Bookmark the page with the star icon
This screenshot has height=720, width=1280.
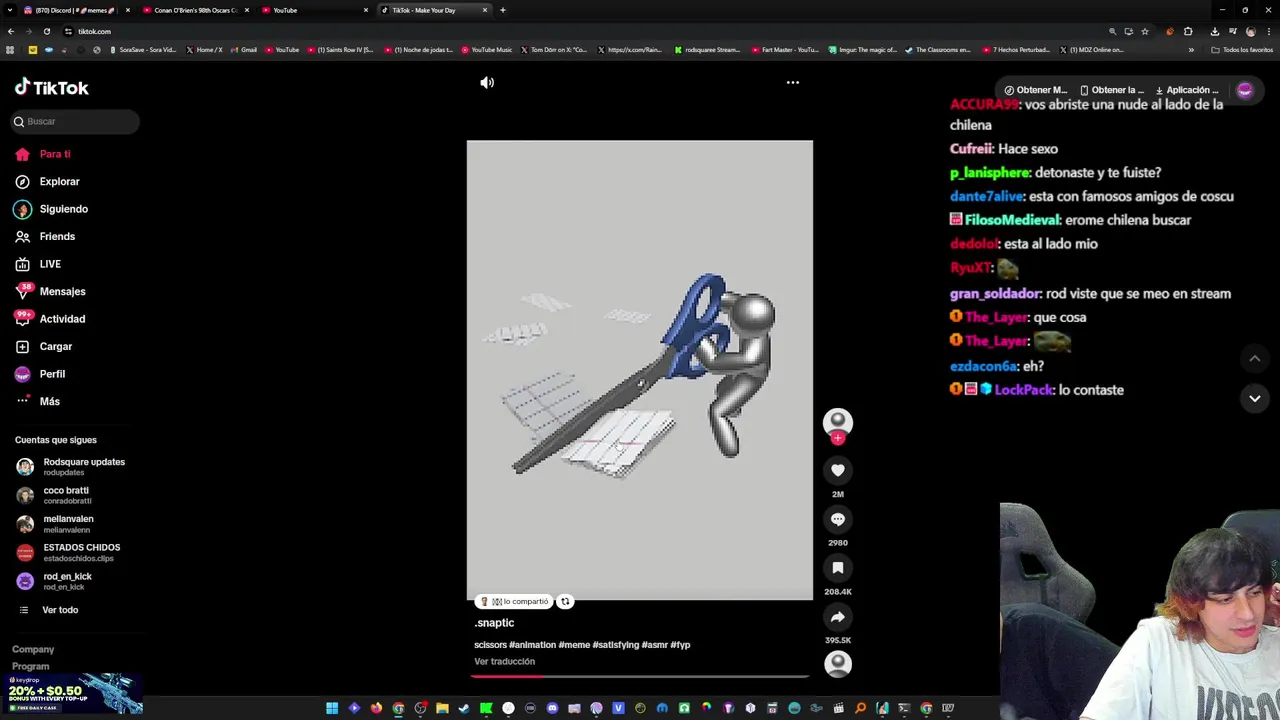pos(1145,31)
